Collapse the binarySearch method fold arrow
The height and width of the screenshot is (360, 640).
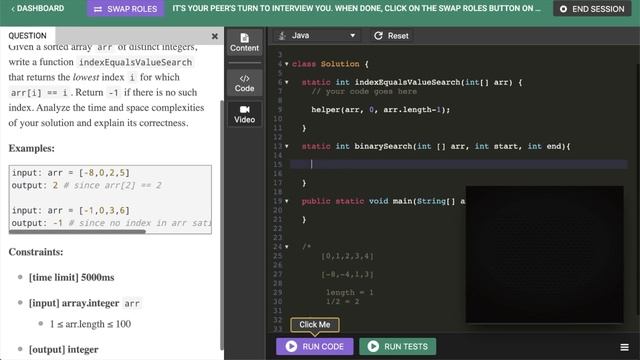click(287, 146)
